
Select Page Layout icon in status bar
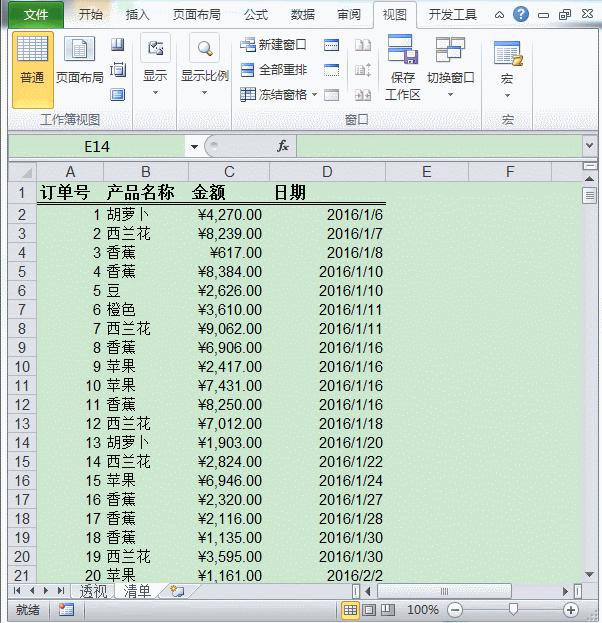[x=369, y=610]
